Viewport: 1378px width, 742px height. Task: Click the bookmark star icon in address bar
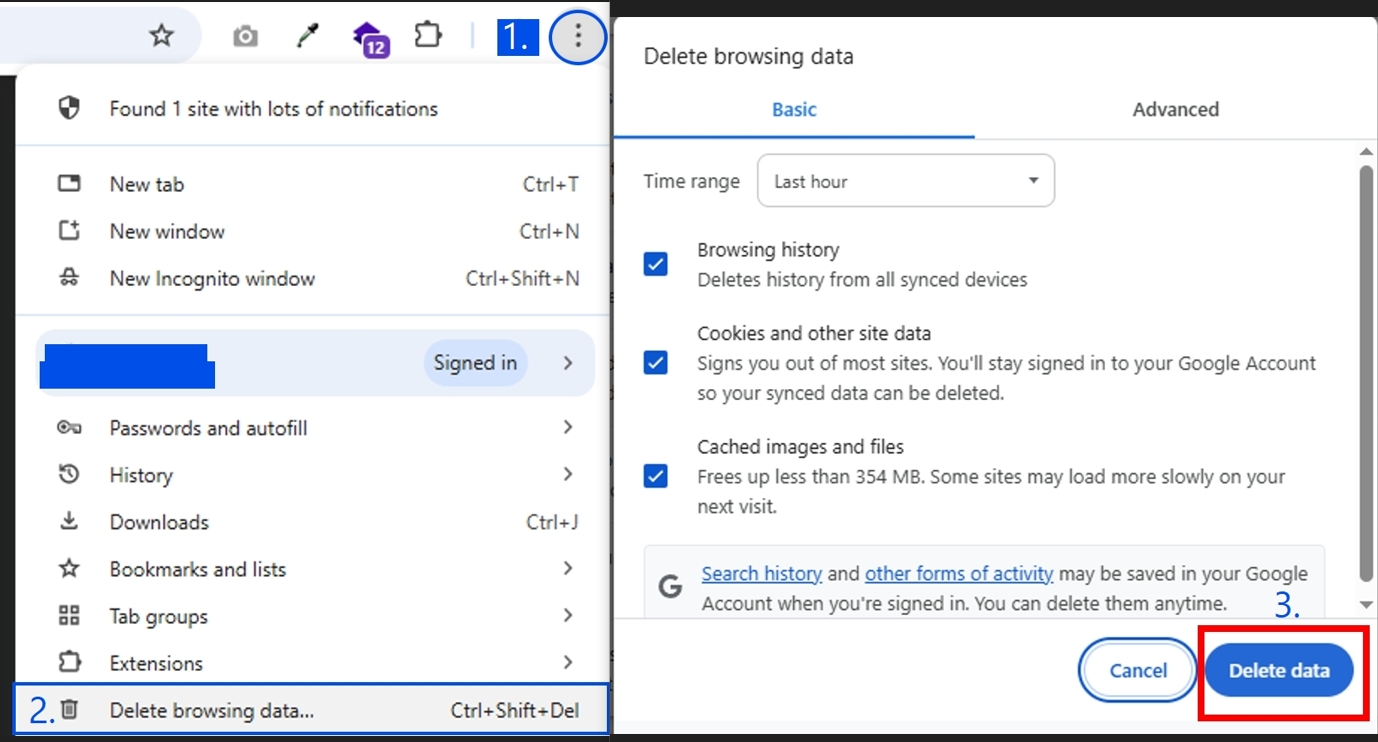[x=161, y=37]
